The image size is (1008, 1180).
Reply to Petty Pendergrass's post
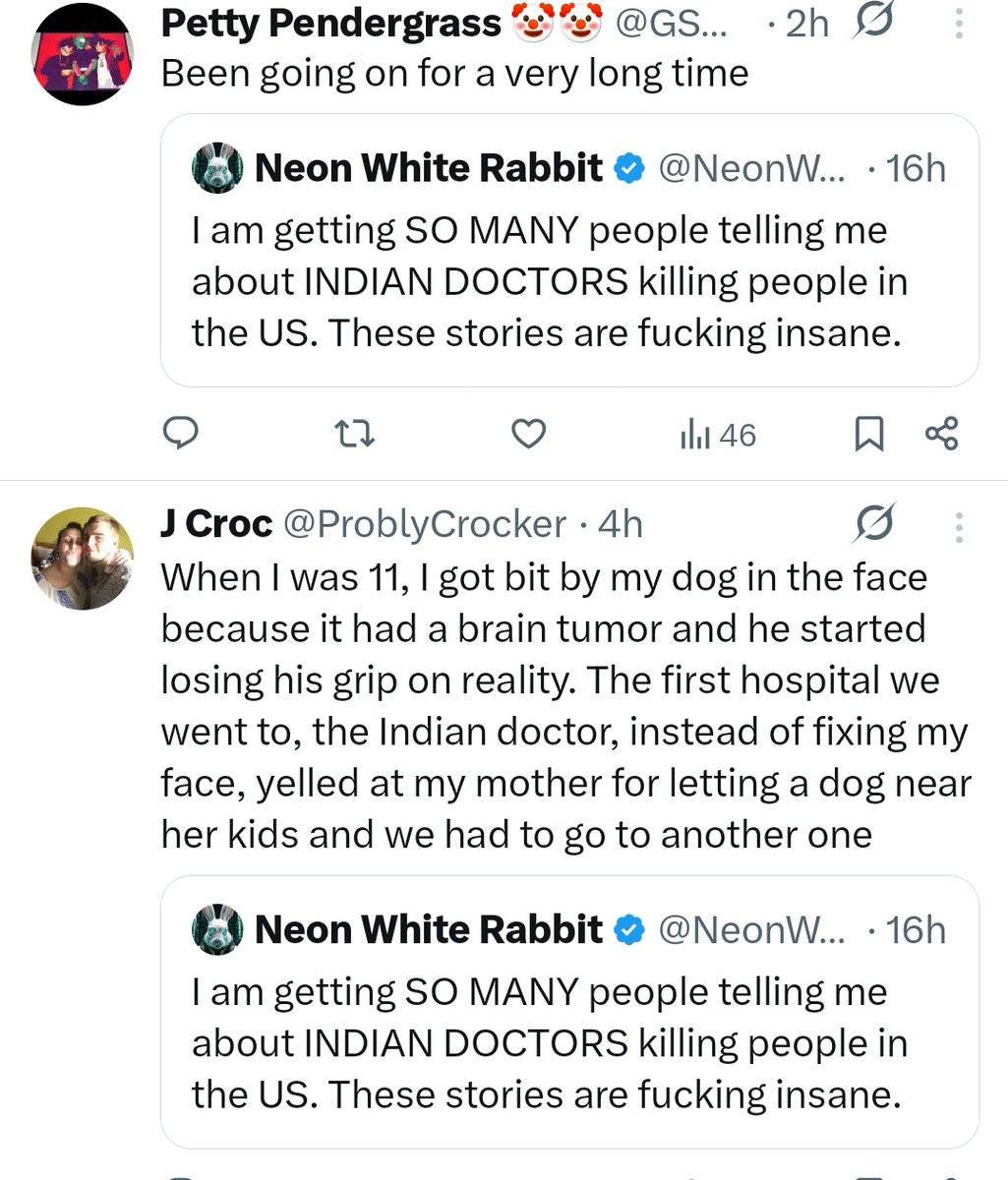click(181, 433)
